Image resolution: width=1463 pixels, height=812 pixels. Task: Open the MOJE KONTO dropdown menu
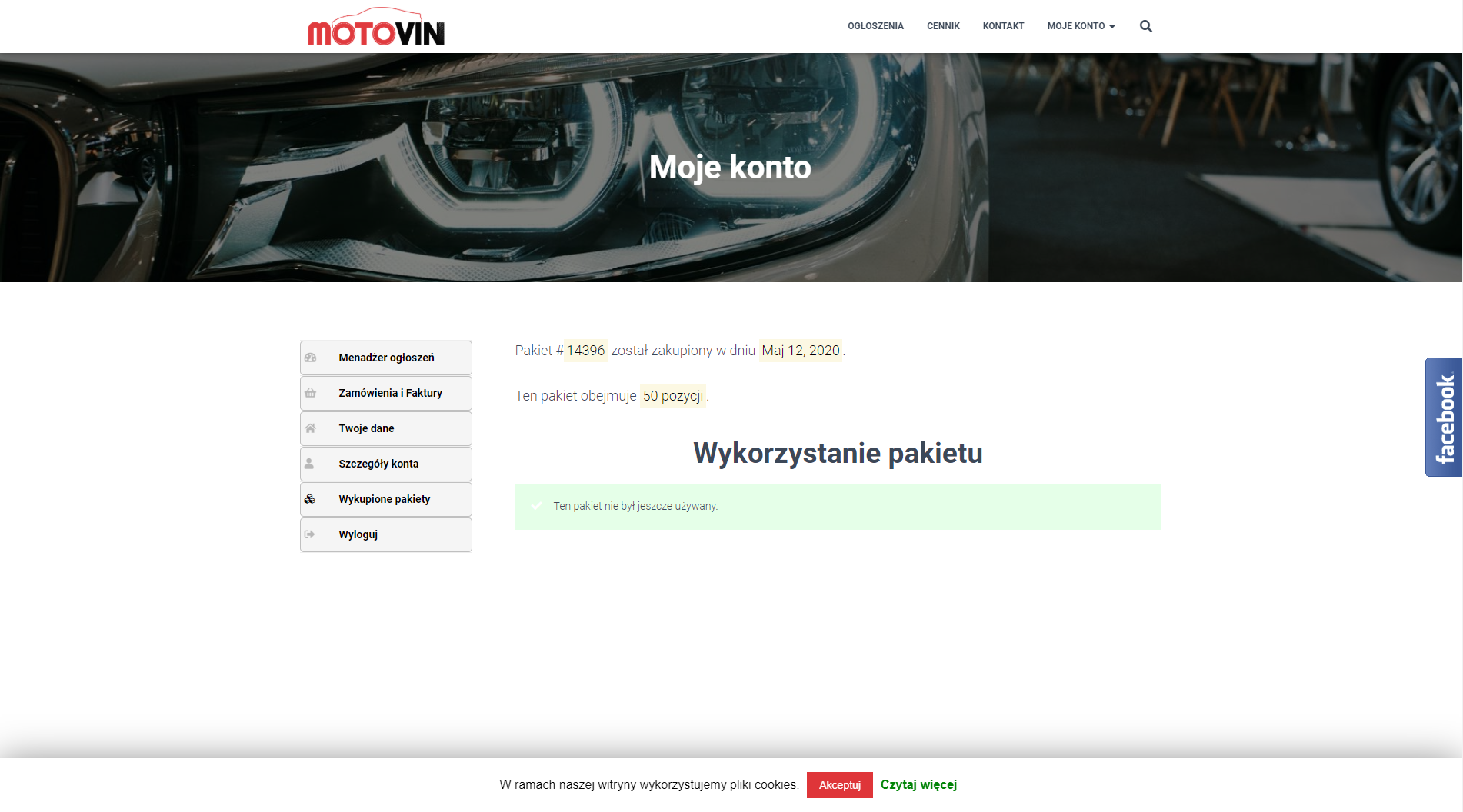[x=1076, y=25]
